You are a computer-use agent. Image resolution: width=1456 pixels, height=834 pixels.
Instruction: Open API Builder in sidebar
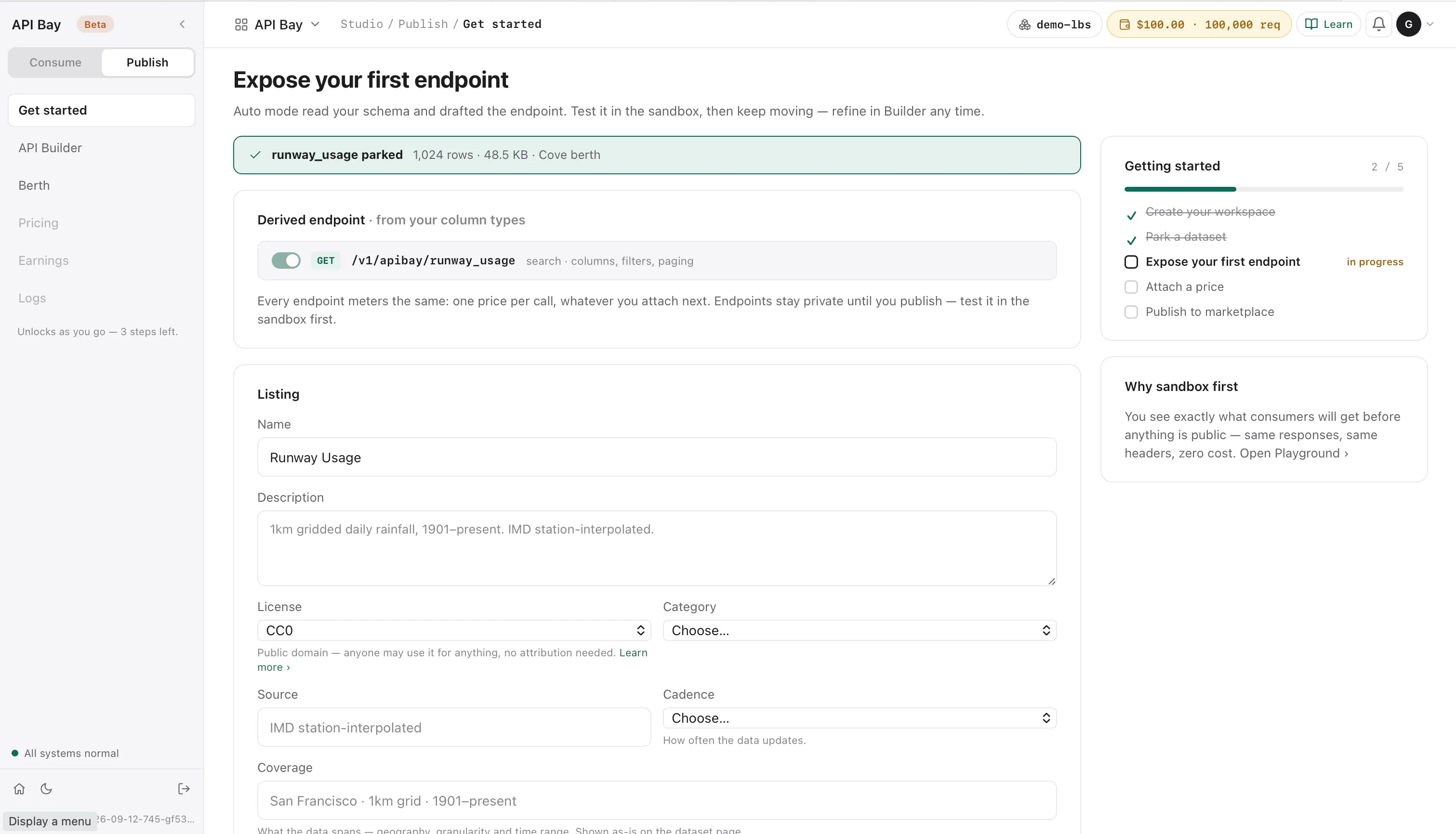[x=102, y=148]
